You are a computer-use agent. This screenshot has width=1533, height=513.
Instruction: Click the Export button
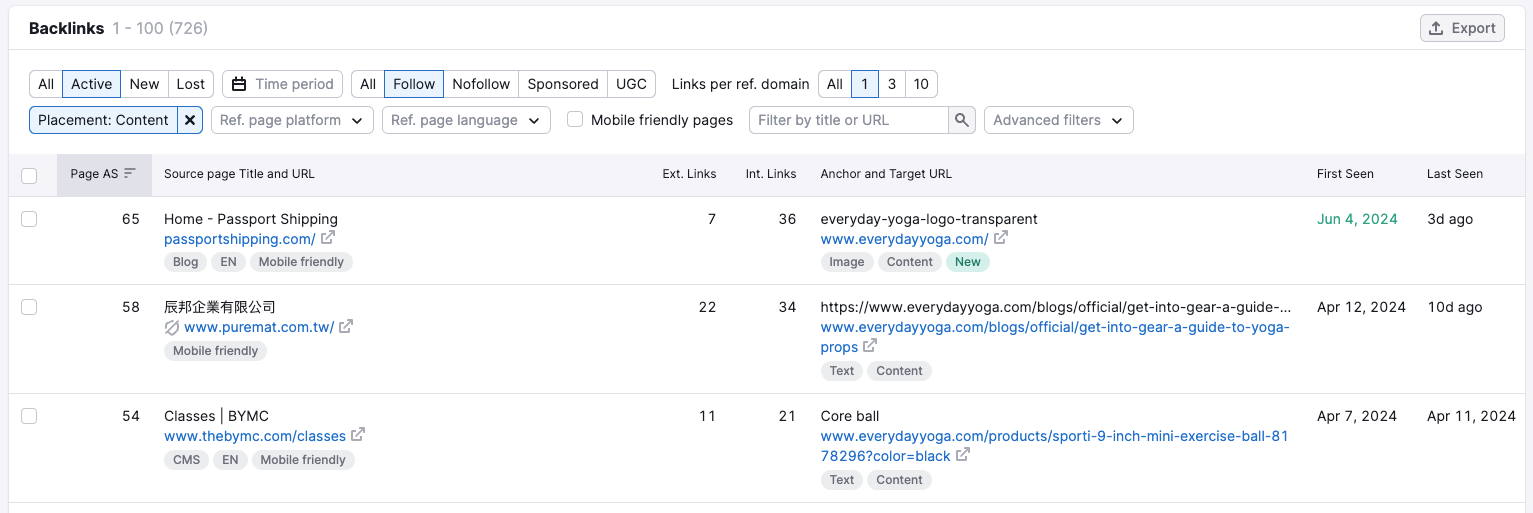pyautogui.click(x=1462, y=28)
